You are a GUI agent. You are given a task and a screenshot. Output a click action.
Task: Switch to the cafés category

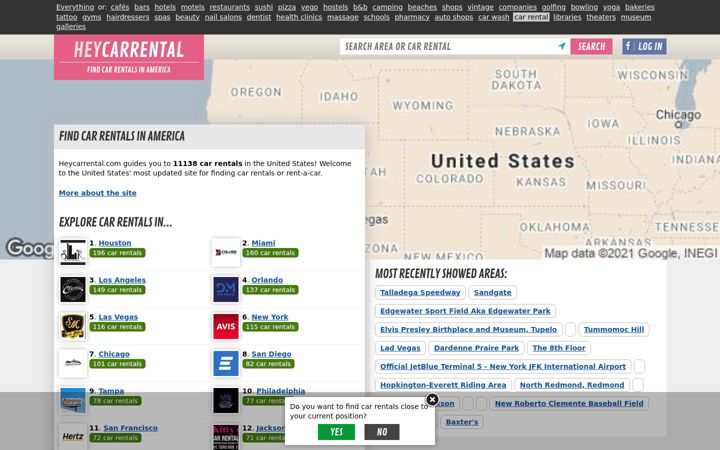tap(120, 7)
